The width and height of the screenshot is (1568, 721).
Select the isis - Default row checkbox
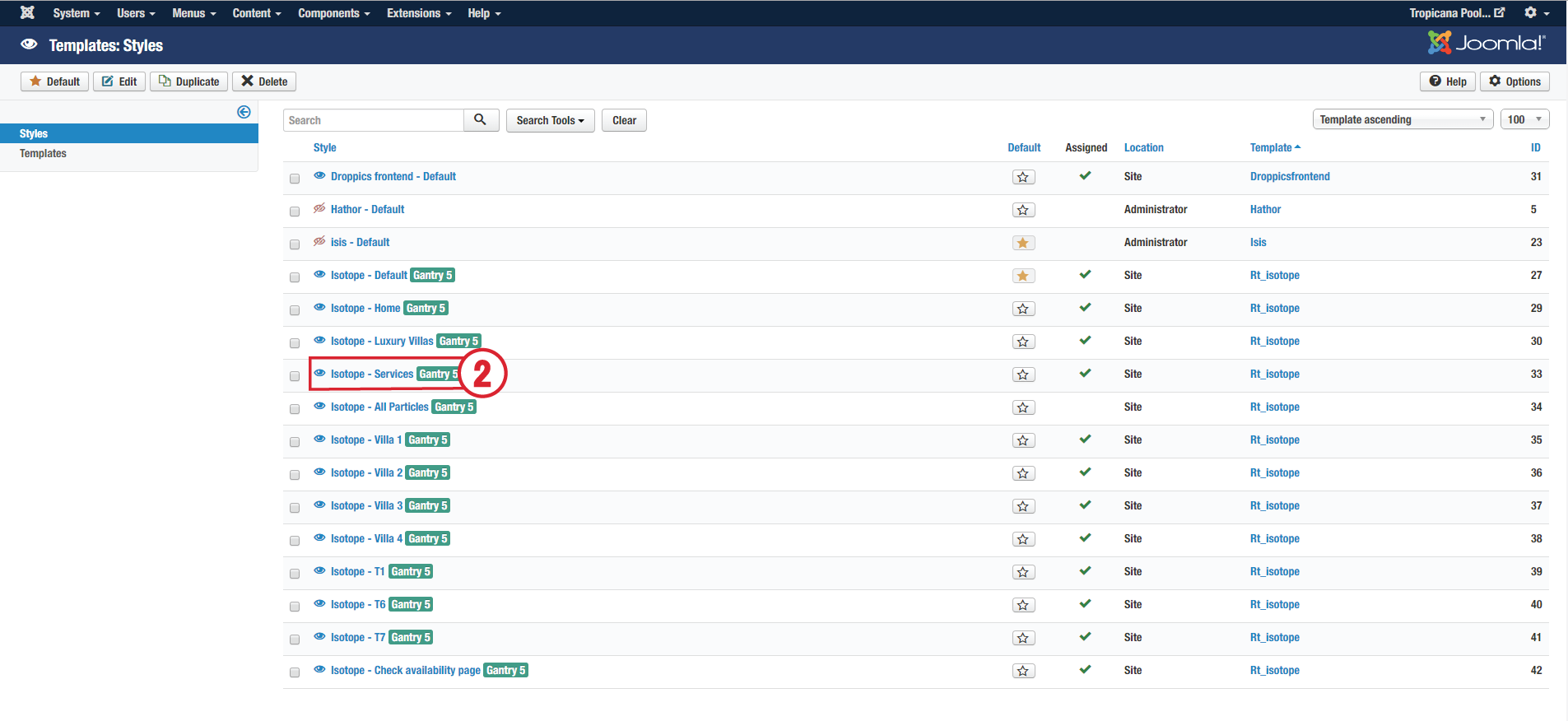click(x=295, y=244)
